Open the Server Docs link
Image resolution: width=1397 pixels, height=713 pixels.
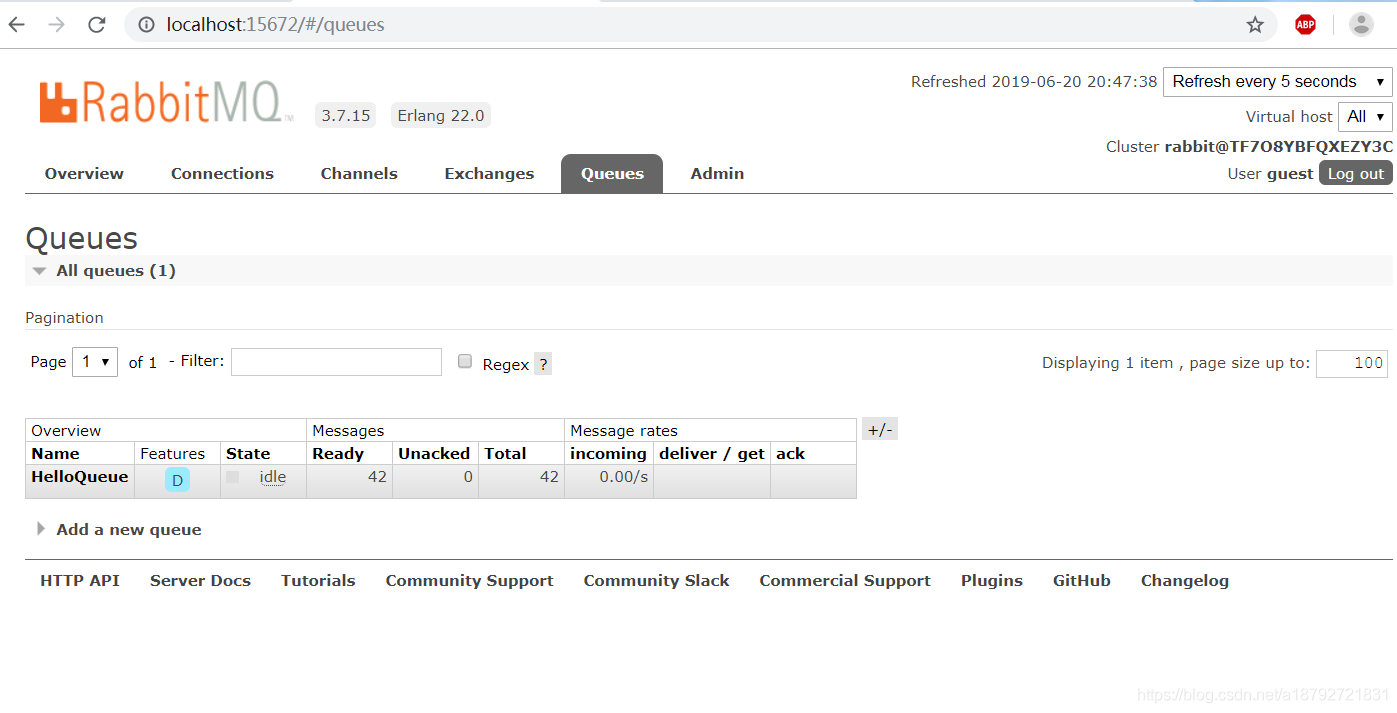(x=200, y=581)
